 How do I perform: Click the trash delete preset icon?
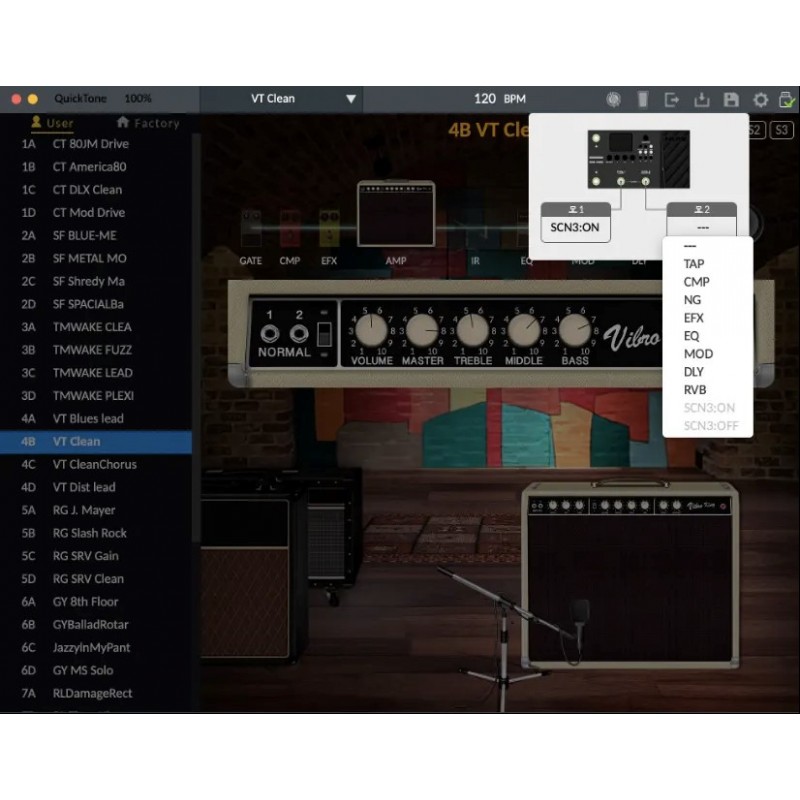click(643, 99)
